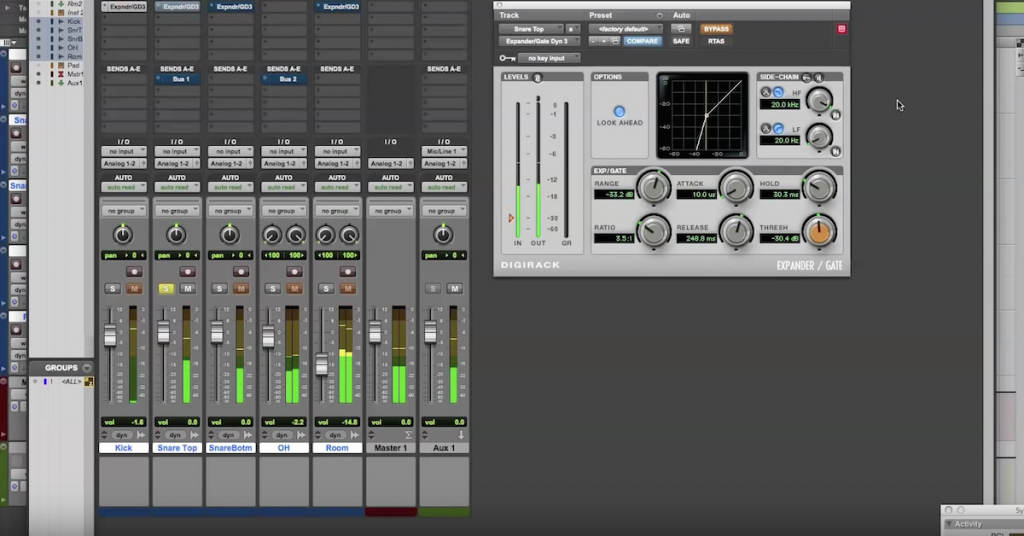The height and width of the screenshot is (536, 1024).
Task: Open the Expander/Gate Dyn 3 plugin selector
Action: (539, 41)
